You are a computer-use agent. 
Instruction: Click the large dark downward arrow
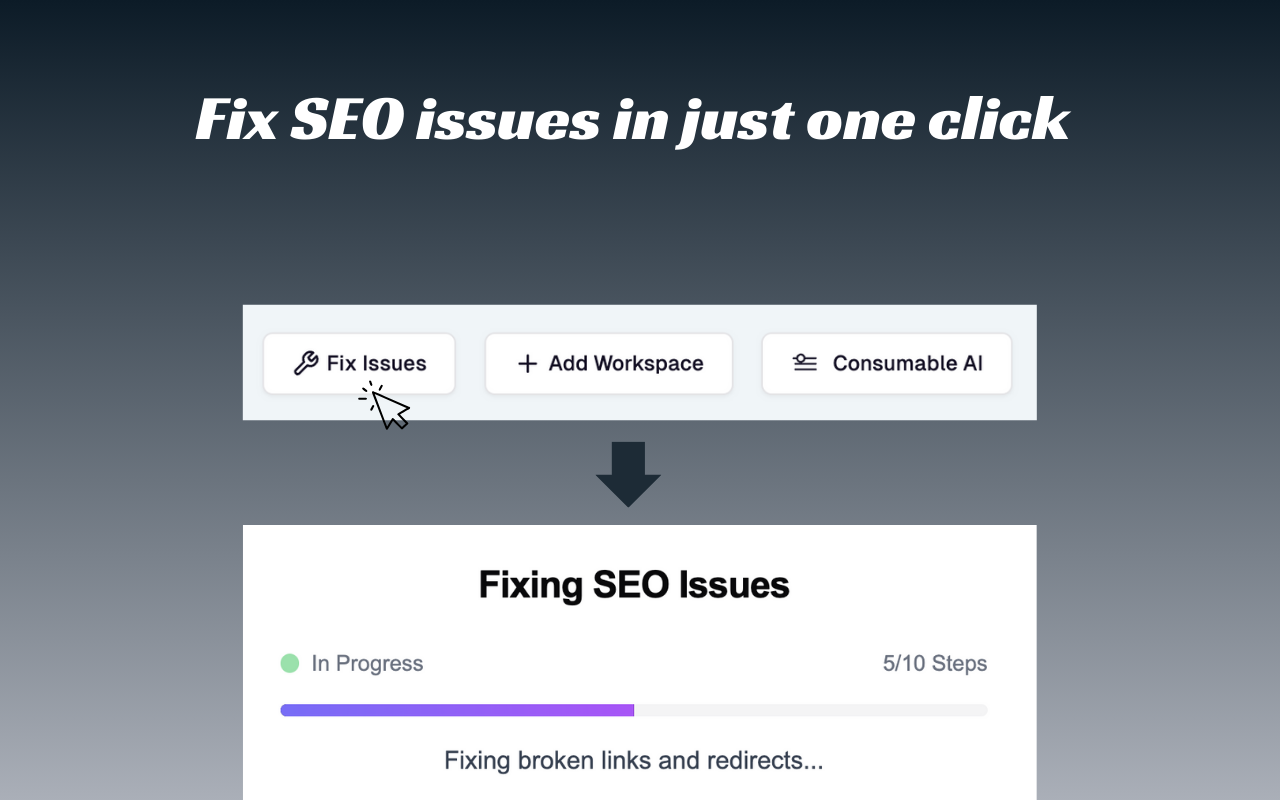point(628,473)
